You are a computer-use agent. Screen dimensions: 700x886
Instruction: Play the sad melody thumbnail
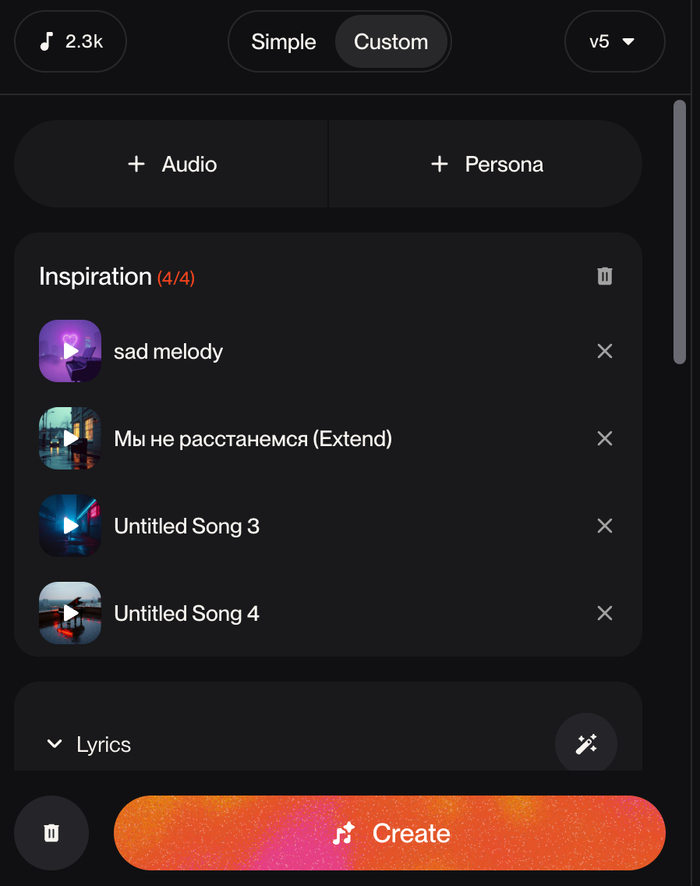pyautogui.click(x=70, y=351)
